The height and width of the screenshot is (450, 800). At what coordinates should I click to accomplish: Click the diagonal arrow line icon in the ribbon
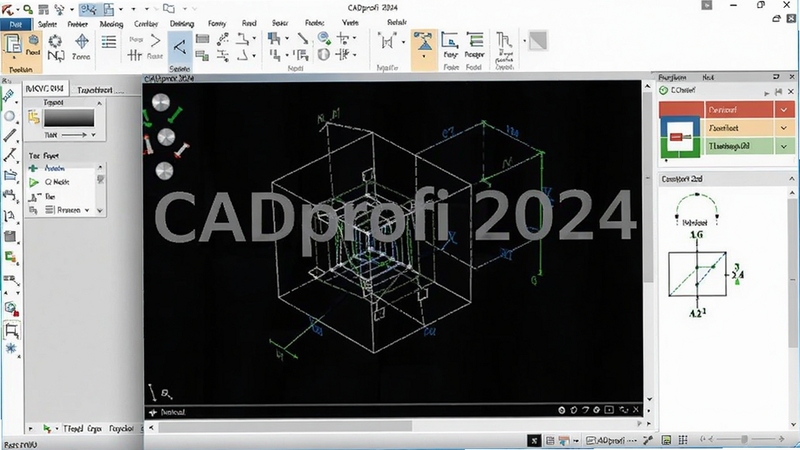303,38
